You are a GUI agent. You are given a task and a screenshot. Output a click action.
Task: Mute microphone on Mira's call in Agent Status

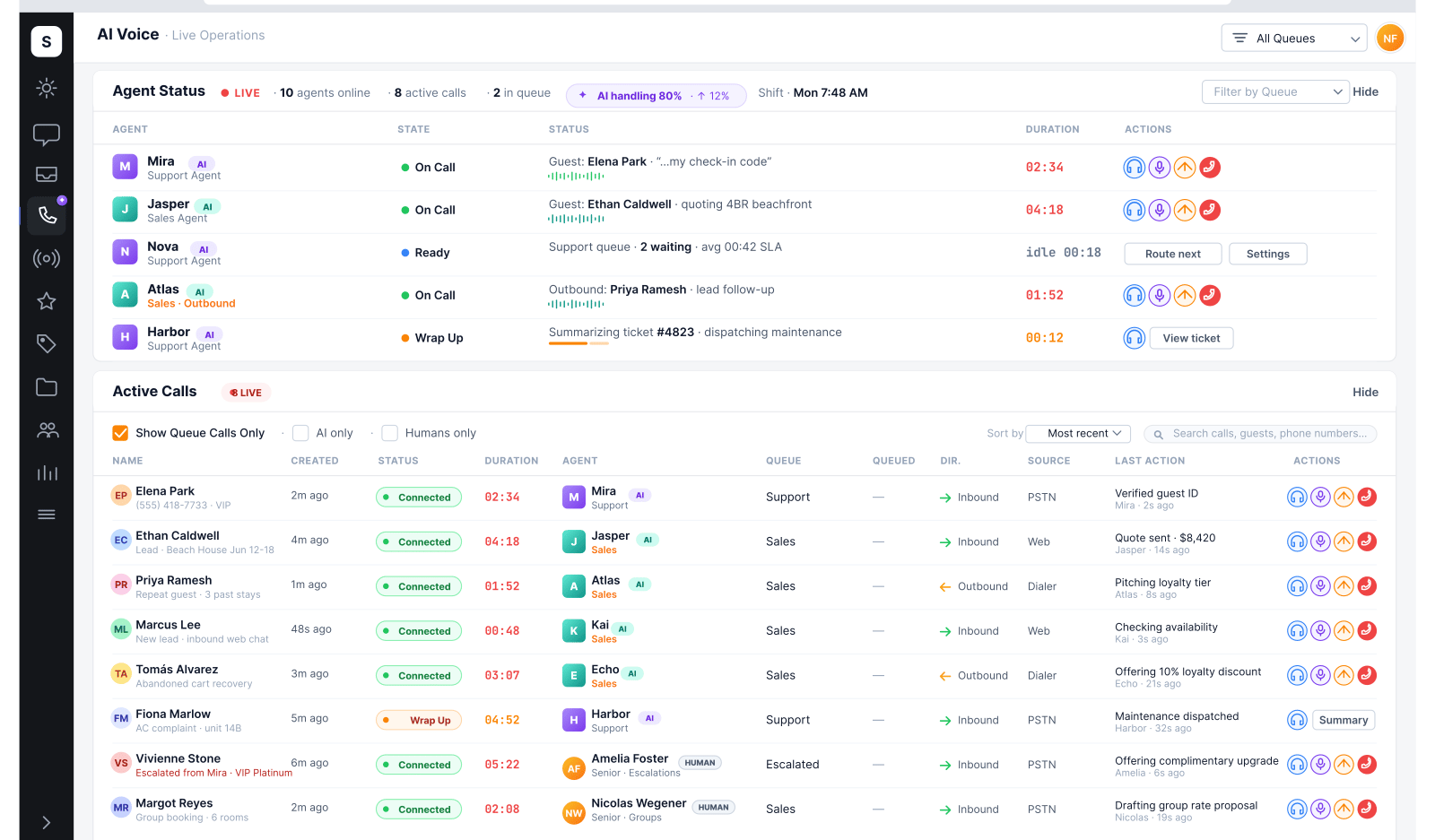(x=1160, y=168)
